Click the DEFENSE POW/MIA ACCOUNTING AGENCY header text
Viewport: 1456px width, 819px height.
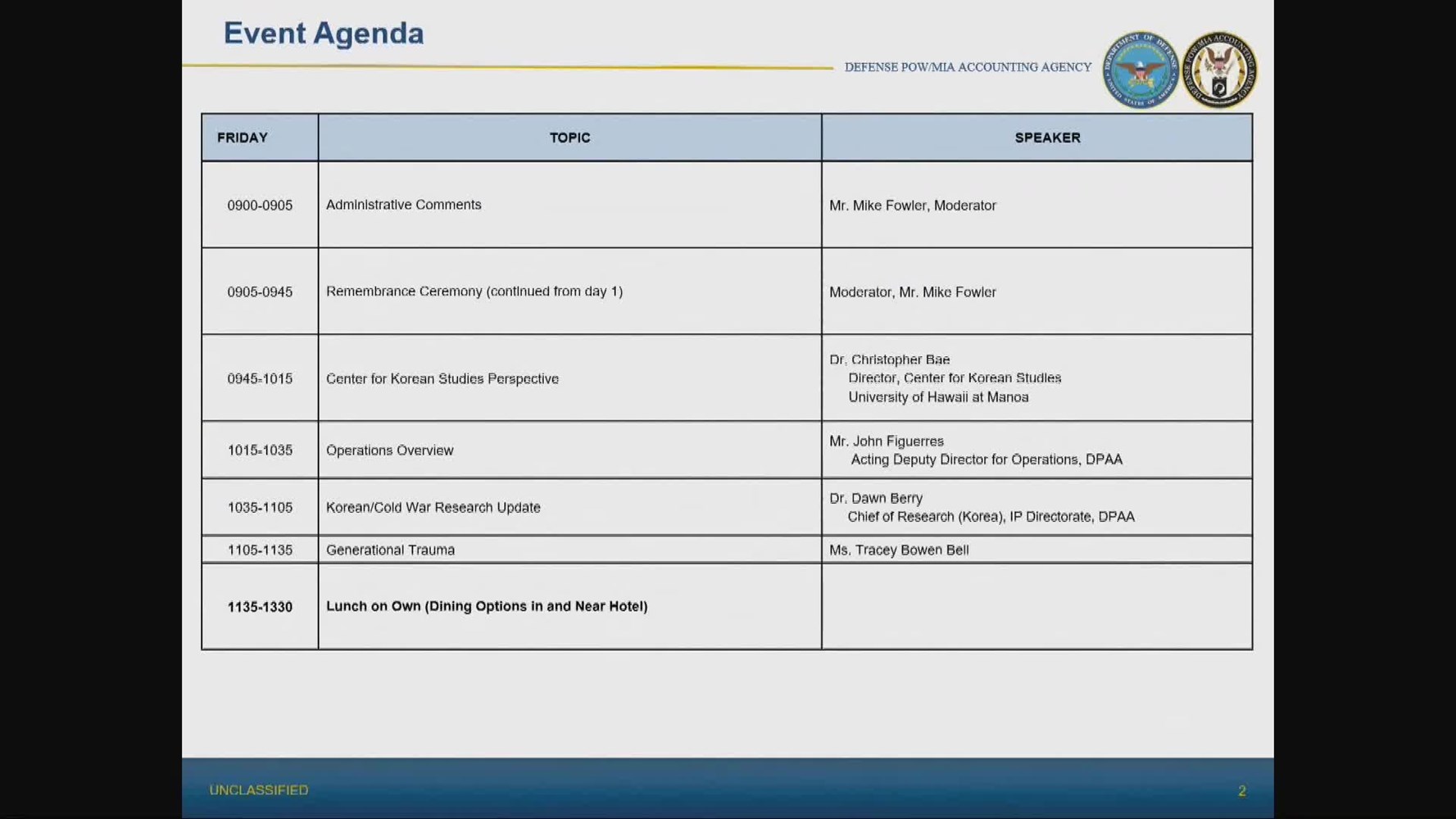pyautogui.click(x=968, y=67)
